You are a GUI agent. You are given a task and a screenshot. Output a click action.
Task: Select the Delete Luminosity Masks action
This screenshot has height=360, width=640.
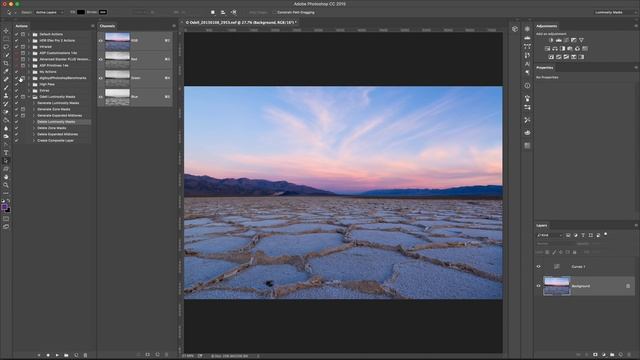tap(56, 122)
